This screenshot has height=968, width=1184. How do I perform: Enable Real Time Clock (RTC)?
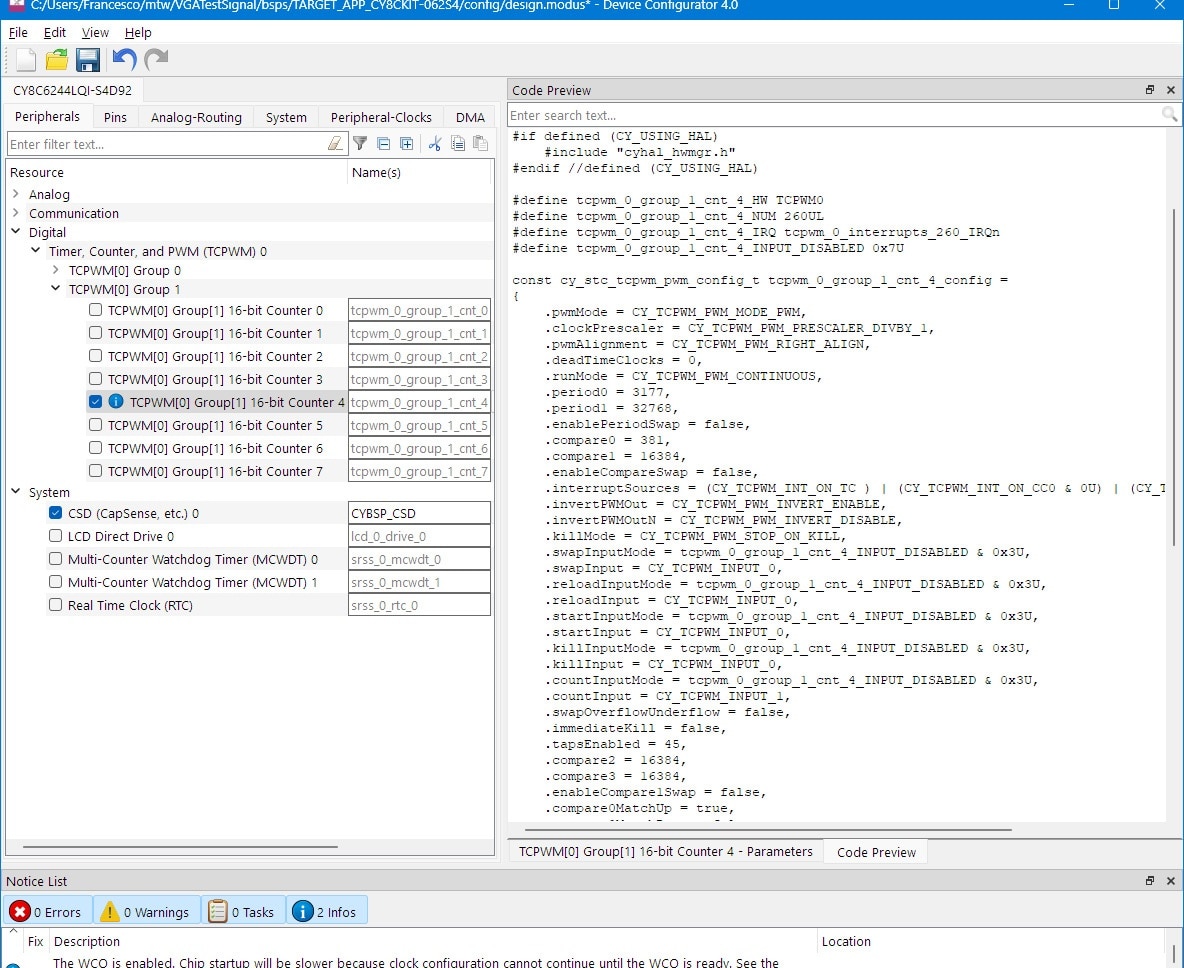tap(55, 605)
